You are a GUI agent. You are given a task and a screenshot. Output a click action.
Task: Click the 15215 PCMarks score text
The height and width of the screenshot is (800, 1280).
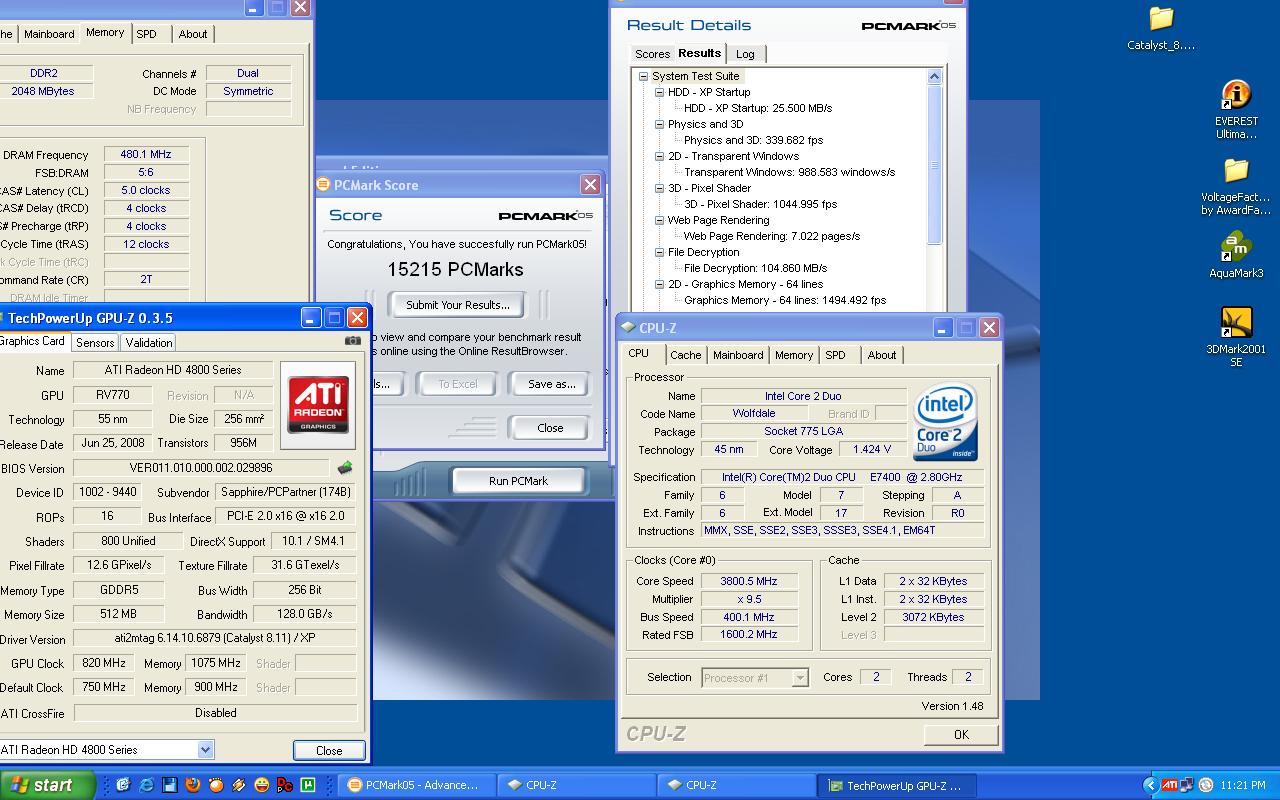[x=455, y=269]
